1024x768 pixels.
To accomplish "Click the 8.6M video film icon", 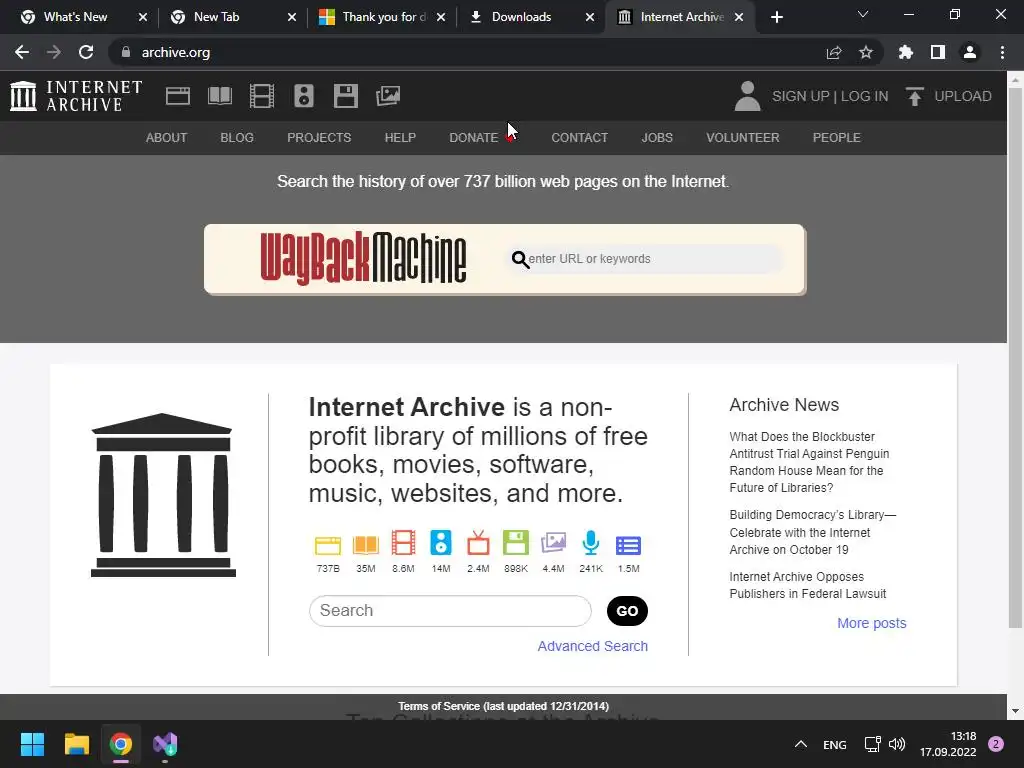I will (x=403, y=543).
